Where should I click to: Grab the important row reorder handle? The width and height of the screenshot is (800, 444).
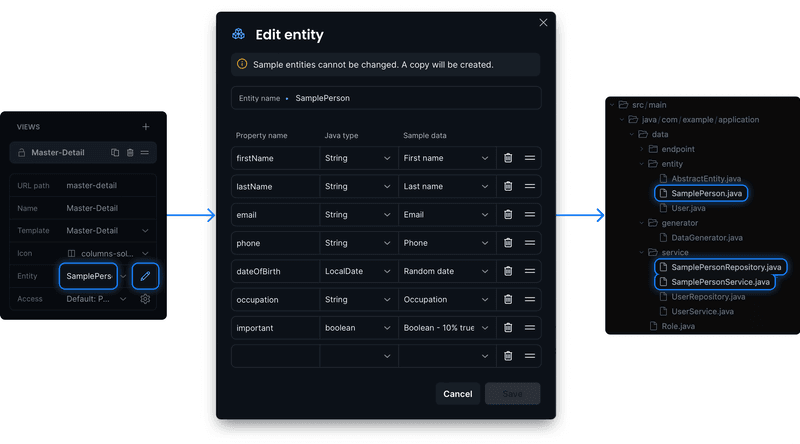[530, 328]
